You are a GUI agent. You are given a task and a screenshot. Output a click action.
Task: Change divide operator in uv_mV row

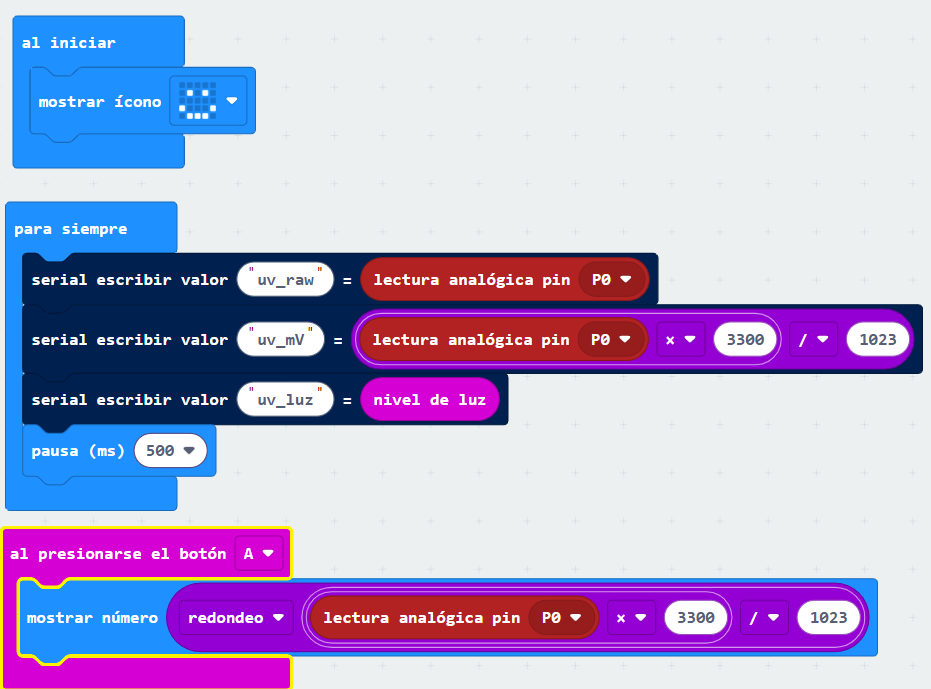pyautogui.click(x=813, y=340)
